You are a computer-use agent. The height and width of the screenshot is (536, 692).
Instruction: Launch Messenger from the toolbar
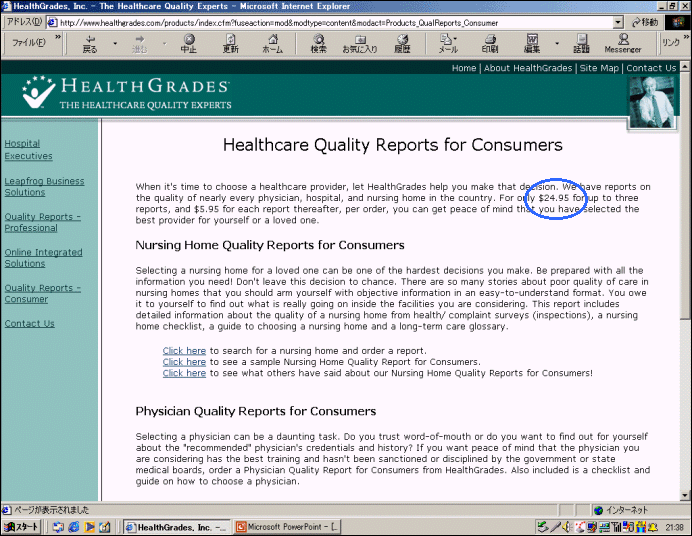click(622, 43)
